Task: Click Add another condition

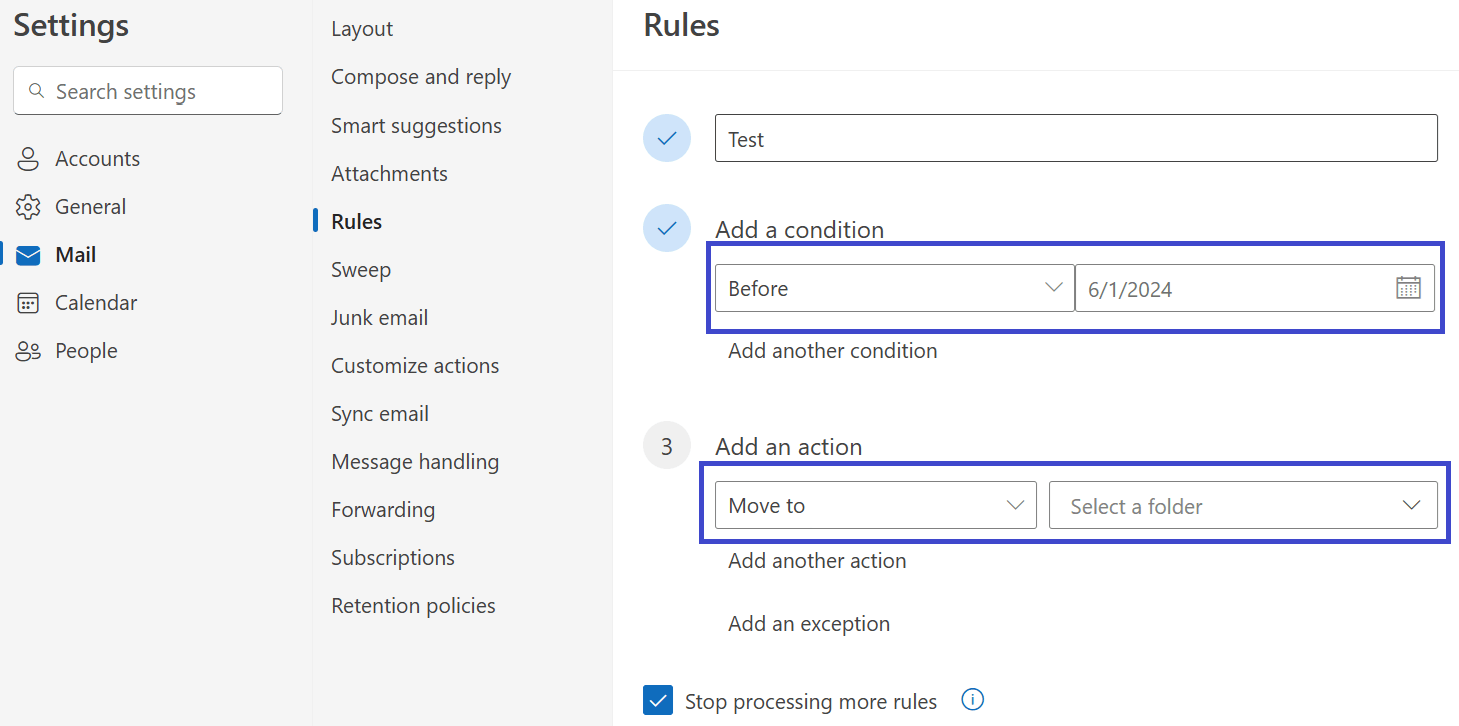Action: [x=832, y=350]
